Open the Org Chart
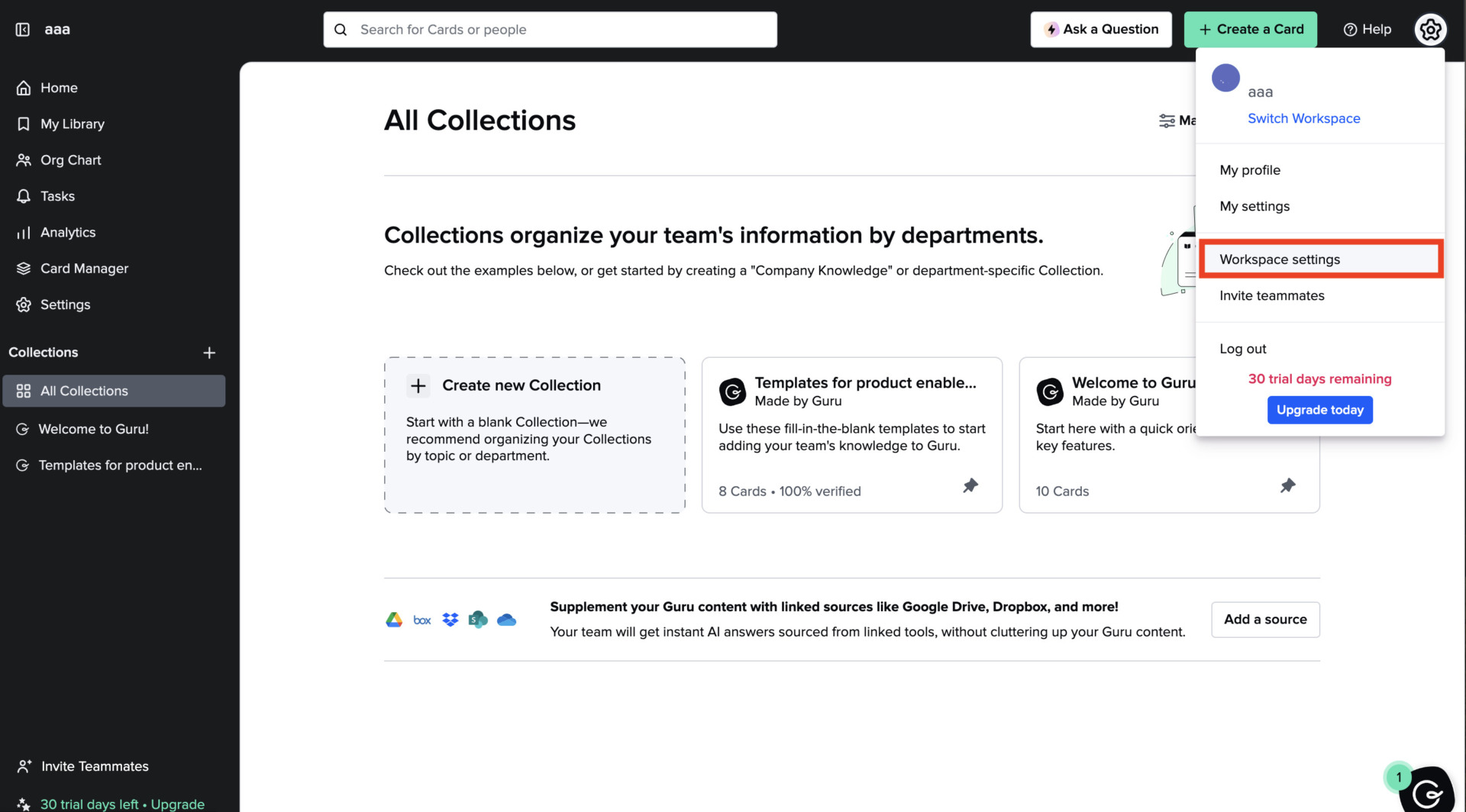 coord(71,159)
